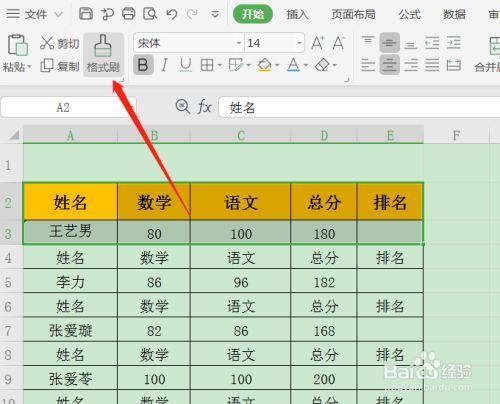
Task: Click the fx insert function icon
Action: 204,107
